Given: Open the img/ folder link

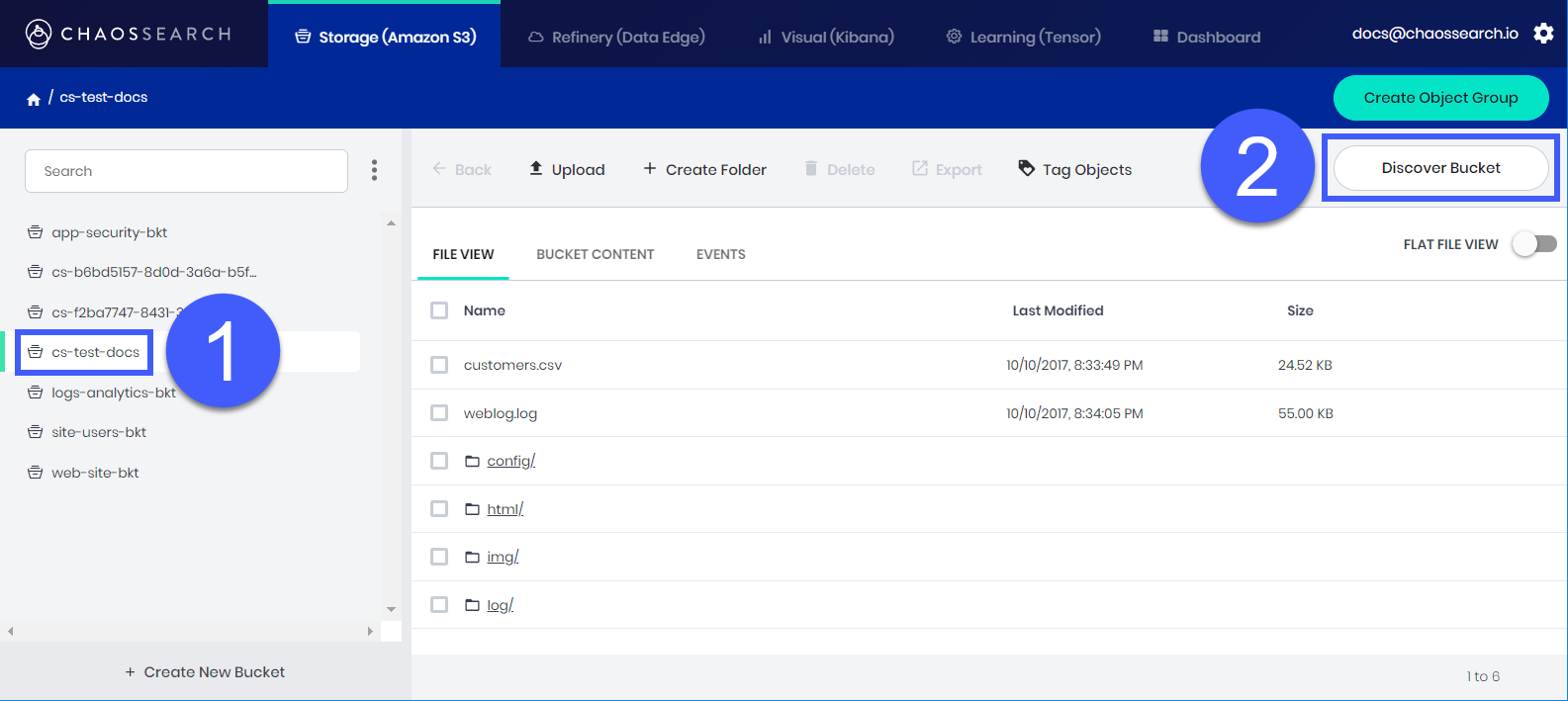Looking at the screenshot, I should [503, 557].
